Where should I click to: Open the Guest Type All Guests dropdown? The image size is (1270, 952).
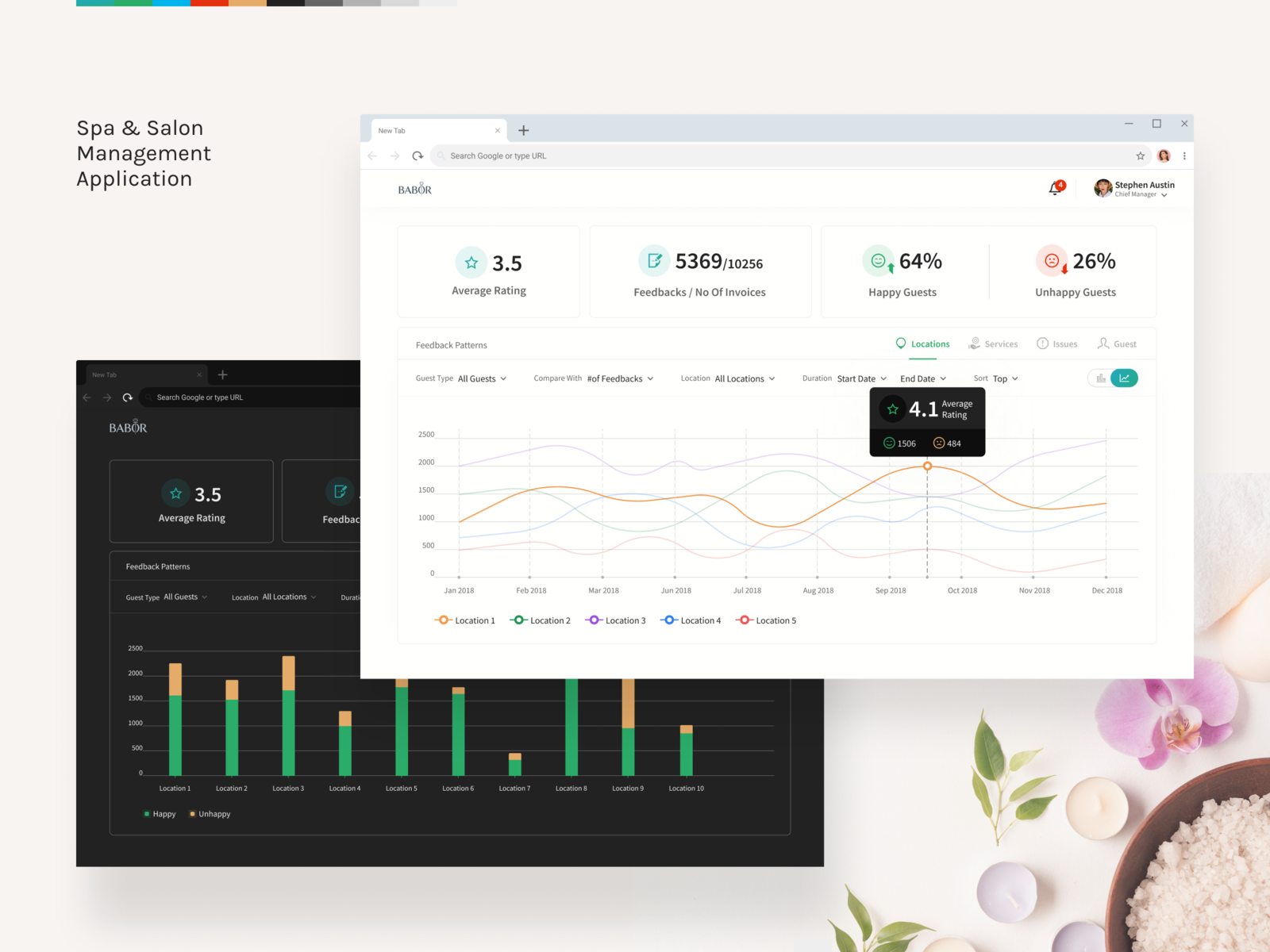coord(482,378)
